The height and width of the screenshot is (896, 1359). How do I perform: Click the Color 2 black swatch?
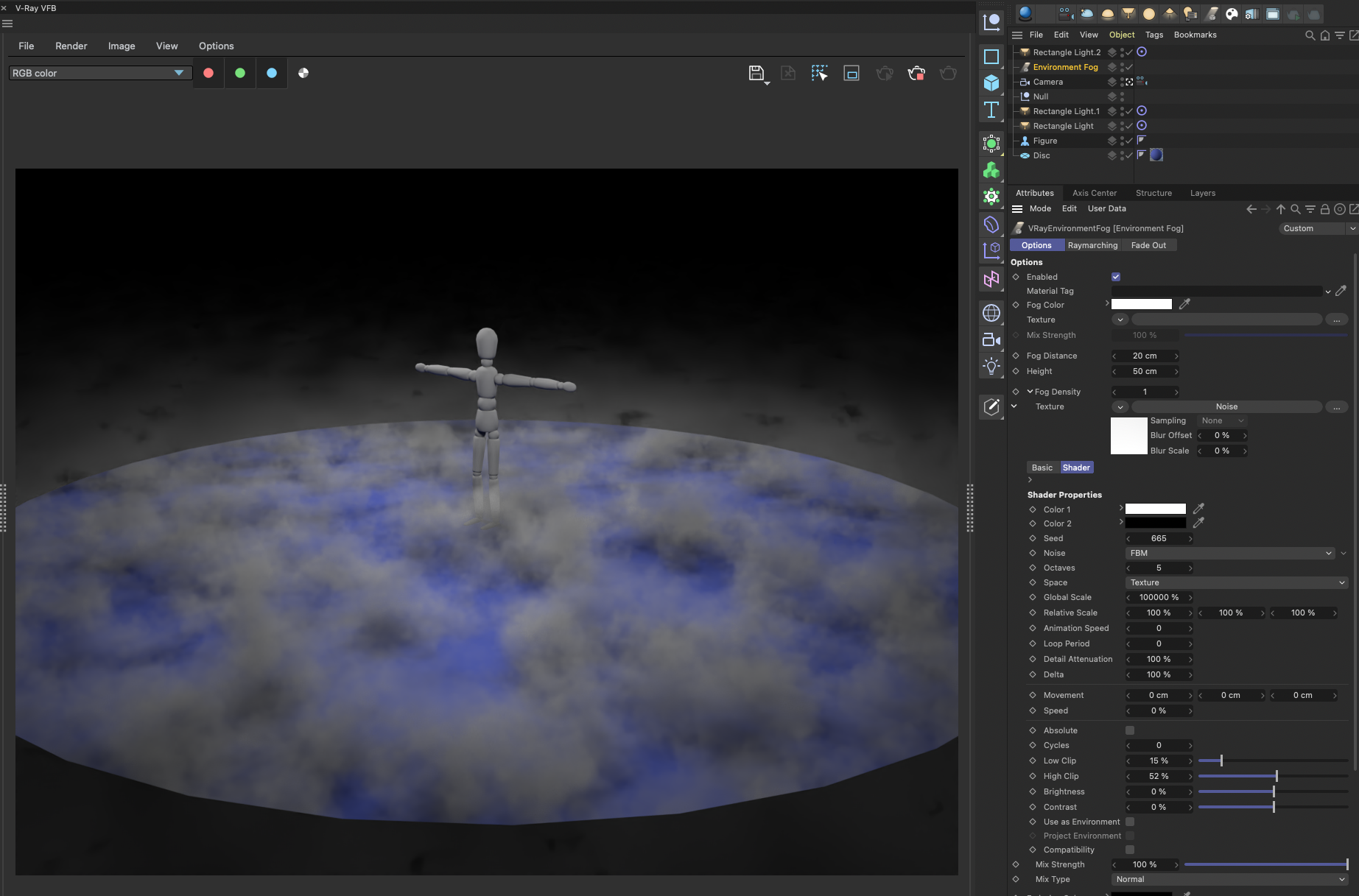click(x=1156, y=523)
